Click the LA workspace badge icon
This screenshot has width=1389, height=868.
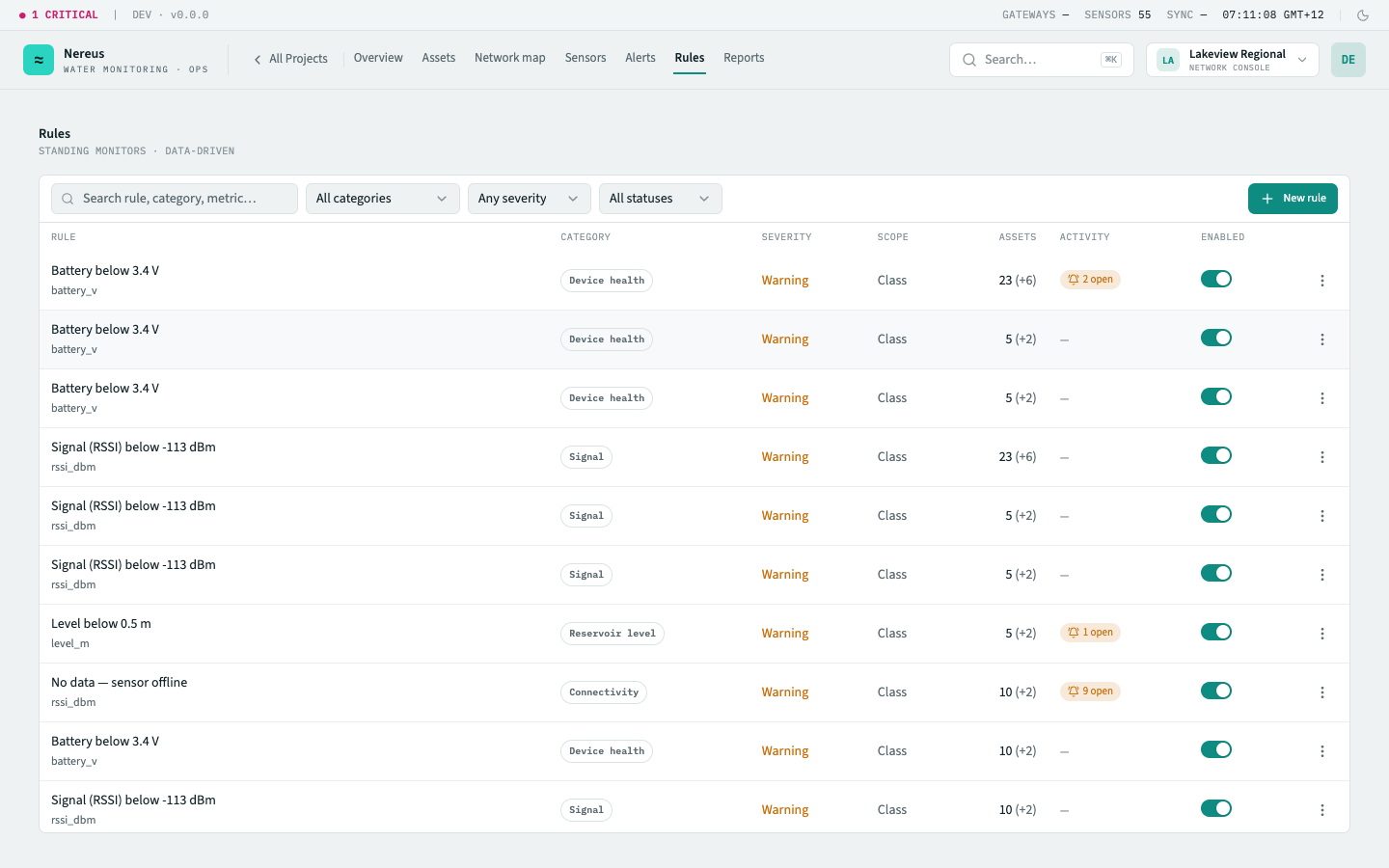[x=1168, y=60]
